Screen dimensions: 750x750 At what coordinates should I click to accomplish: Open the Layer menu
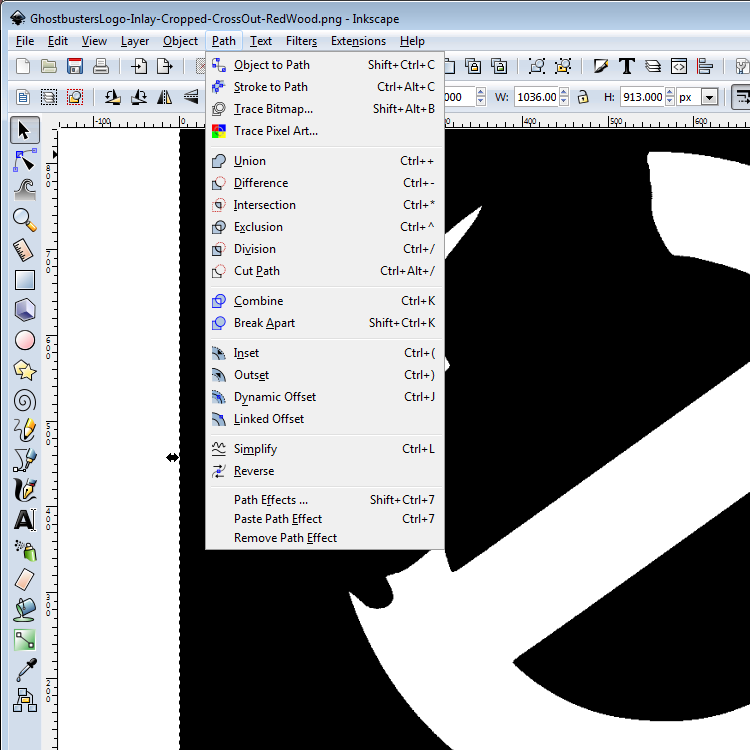135,41
